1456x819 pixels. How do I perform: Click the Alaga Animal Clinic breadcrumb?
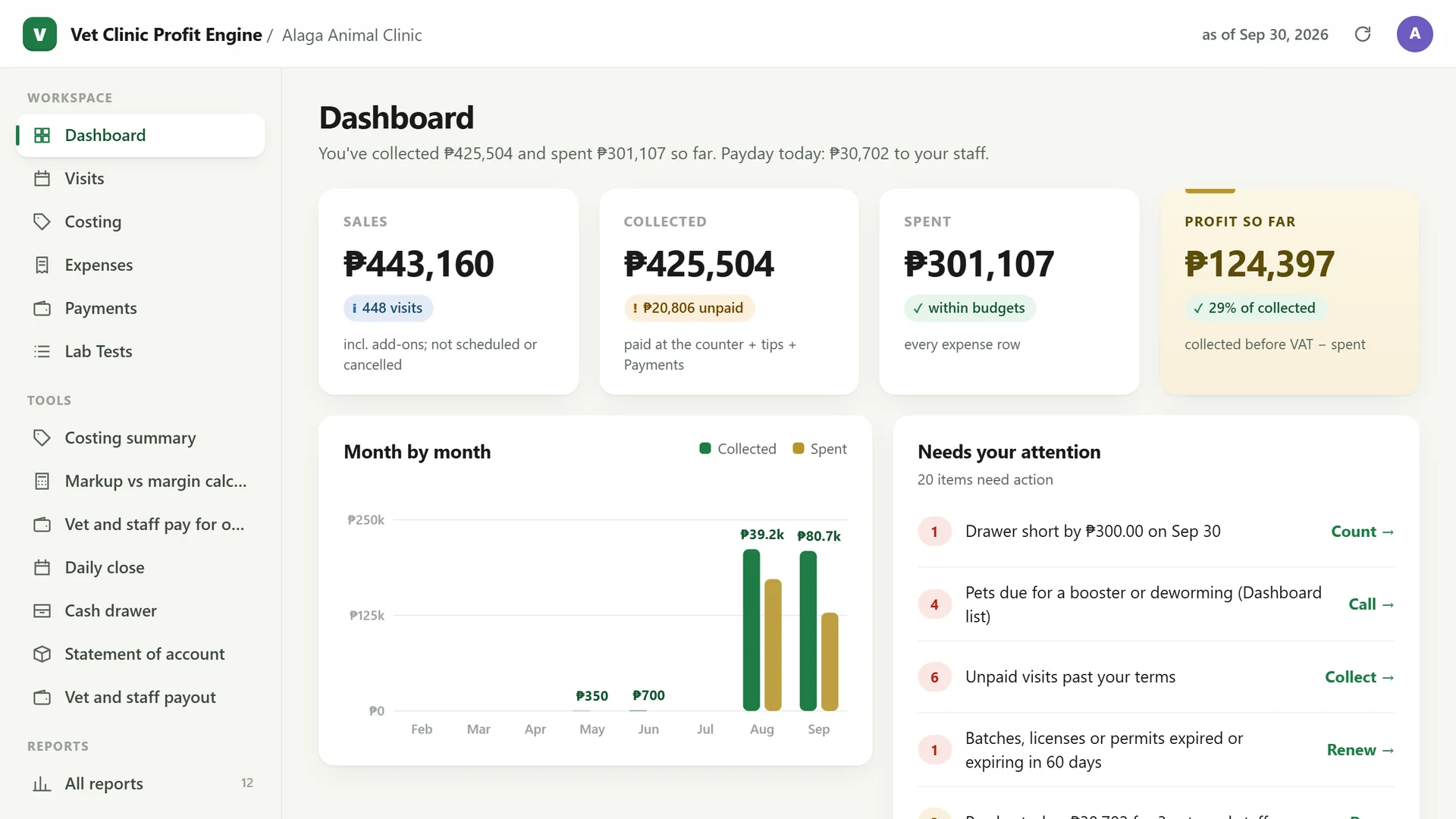click(x=352, y=35)
